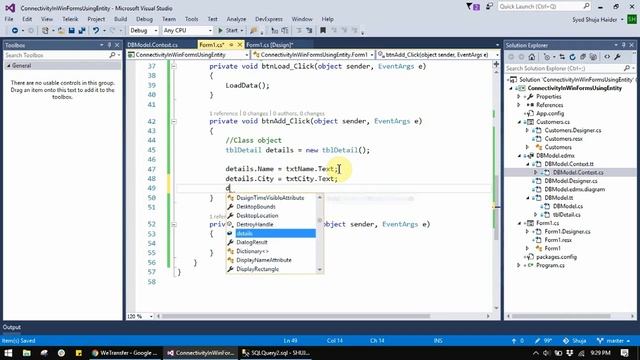Click Properties wrench icon in Solution Explorer toolbar

point(617,57)
